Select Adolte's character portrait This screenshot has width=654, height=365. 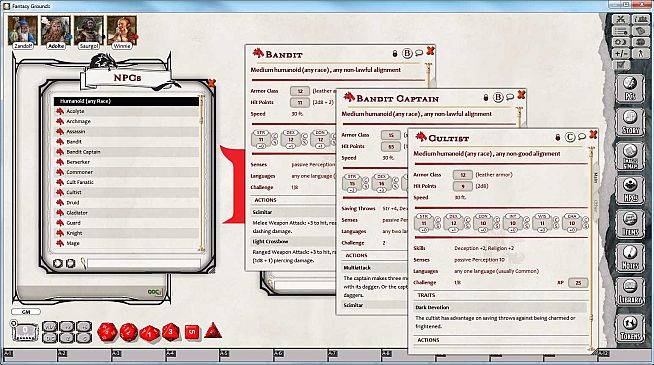tap(56, 30)
